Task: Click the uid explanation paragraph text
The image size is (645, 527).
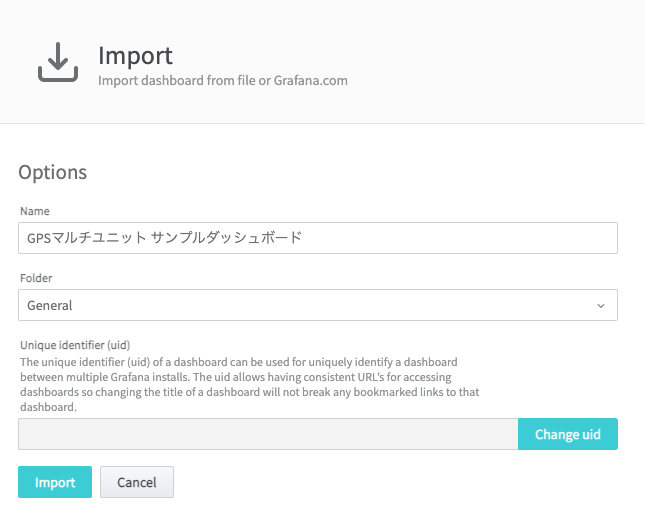Action: (250, 384)
